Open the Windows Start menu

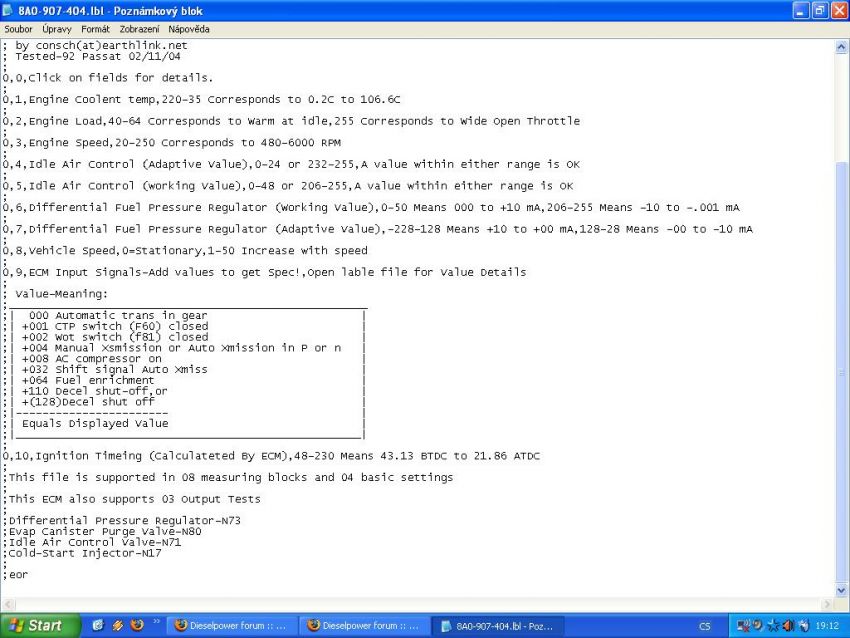[x=37, y=625]
